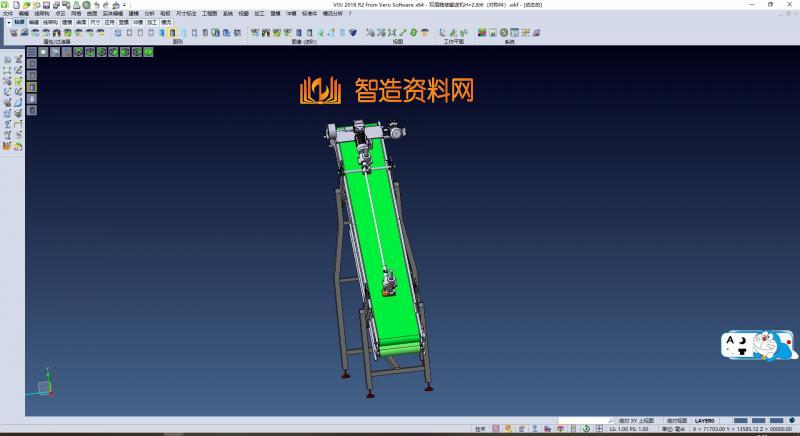Click the 绝对视图 button in status bar
This screenshot has width=800, height=436.
coord(677,421)
